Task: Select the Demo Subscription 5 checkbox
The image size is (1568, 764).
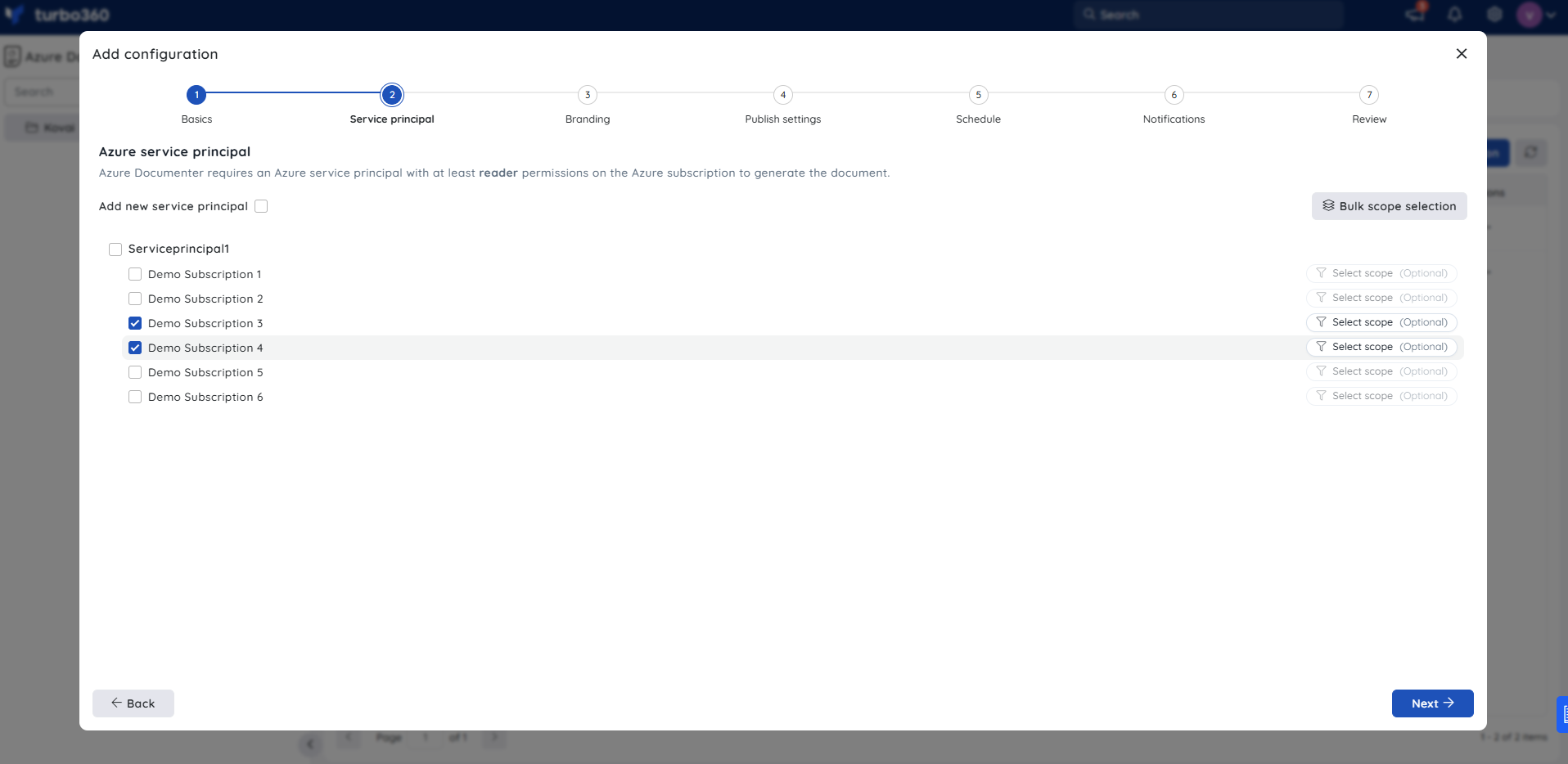Action: [135, 372]
